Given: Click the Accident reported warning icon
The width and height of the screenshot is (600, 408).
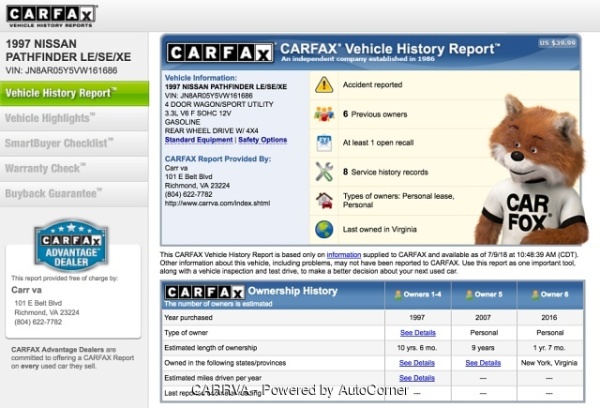Looking at the screenshot, I should click(324, 86).
